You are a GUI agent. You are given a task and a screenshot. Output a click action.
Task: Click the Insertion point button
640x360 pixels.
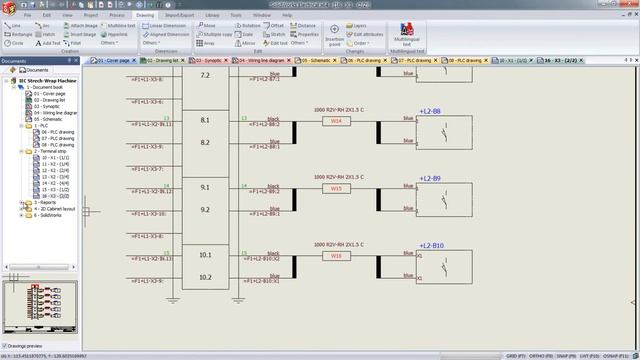tap(334, 35)
